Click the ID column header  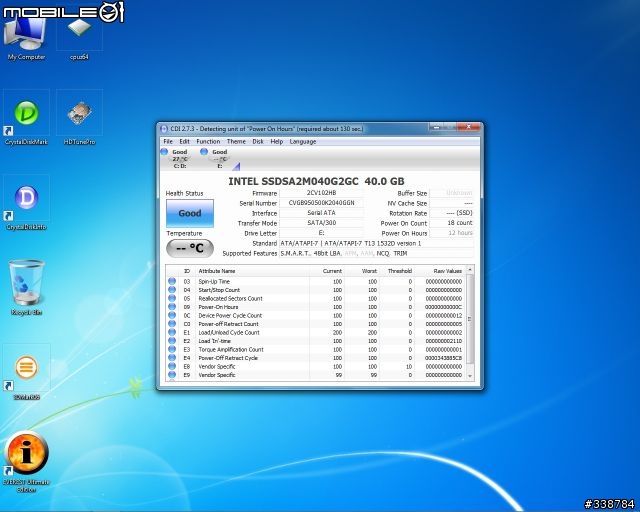tap(187, 271)
